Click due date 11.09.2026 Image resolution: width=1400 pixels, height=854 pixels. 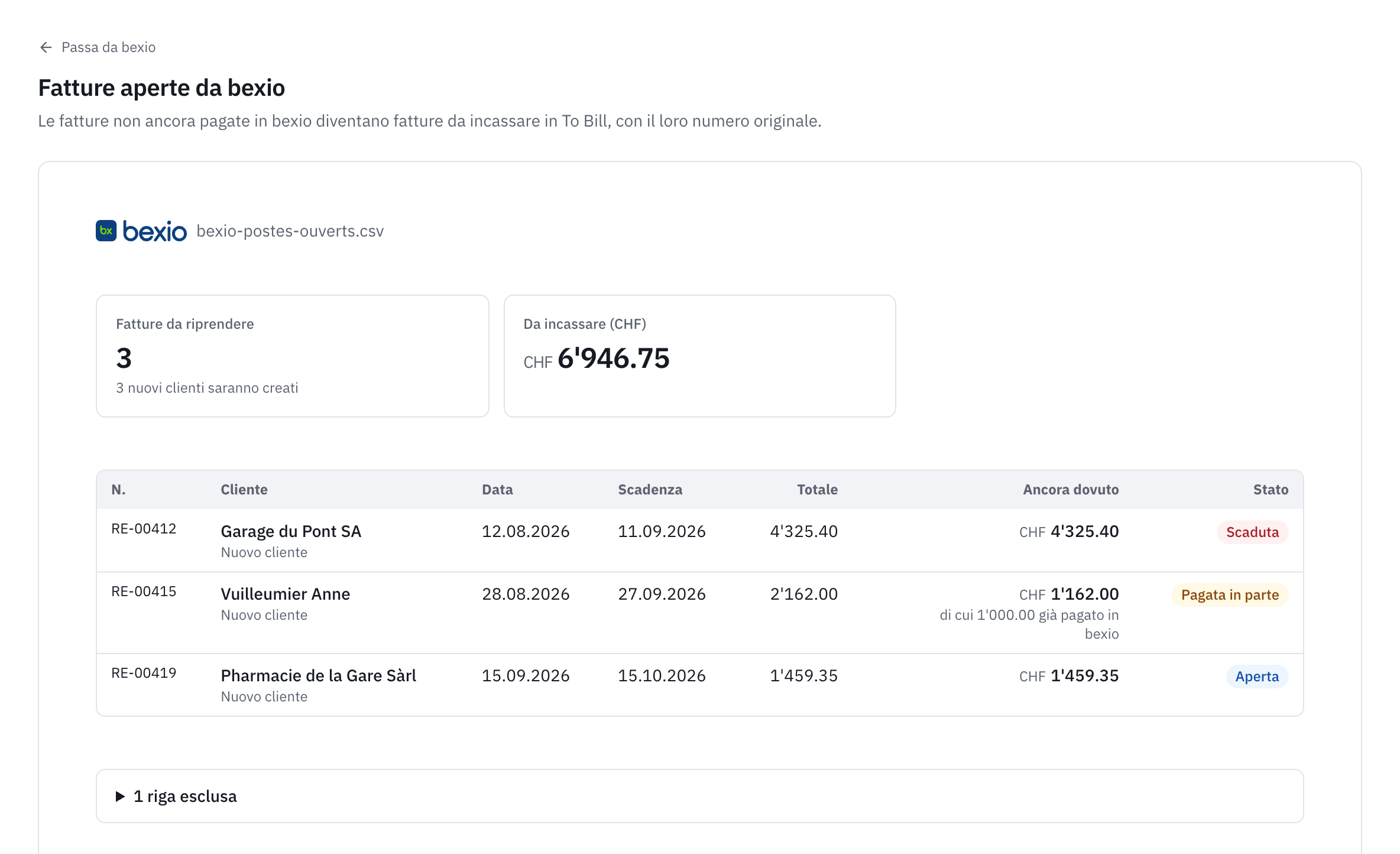[x=662, y=531]
